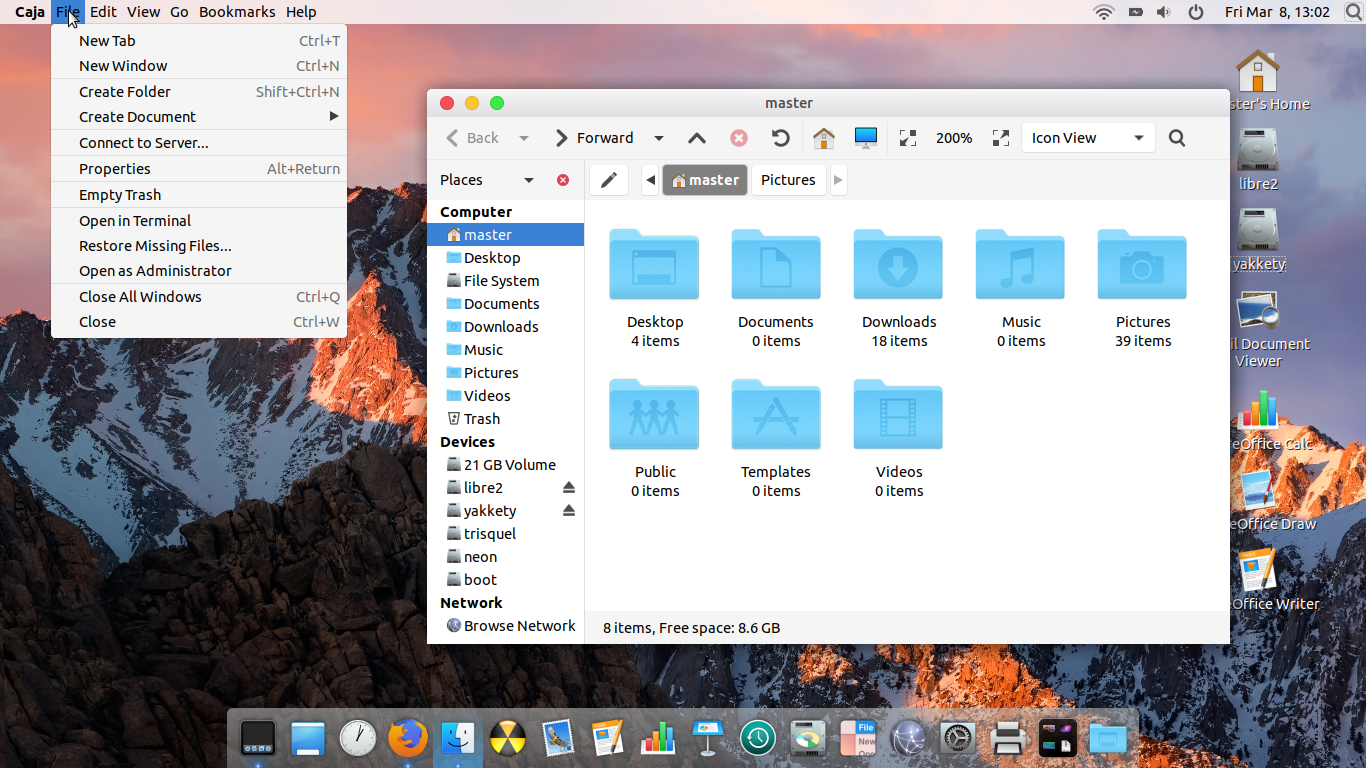
Task: Open the Forward history dropdown arrow
Action: pos(658,137)
